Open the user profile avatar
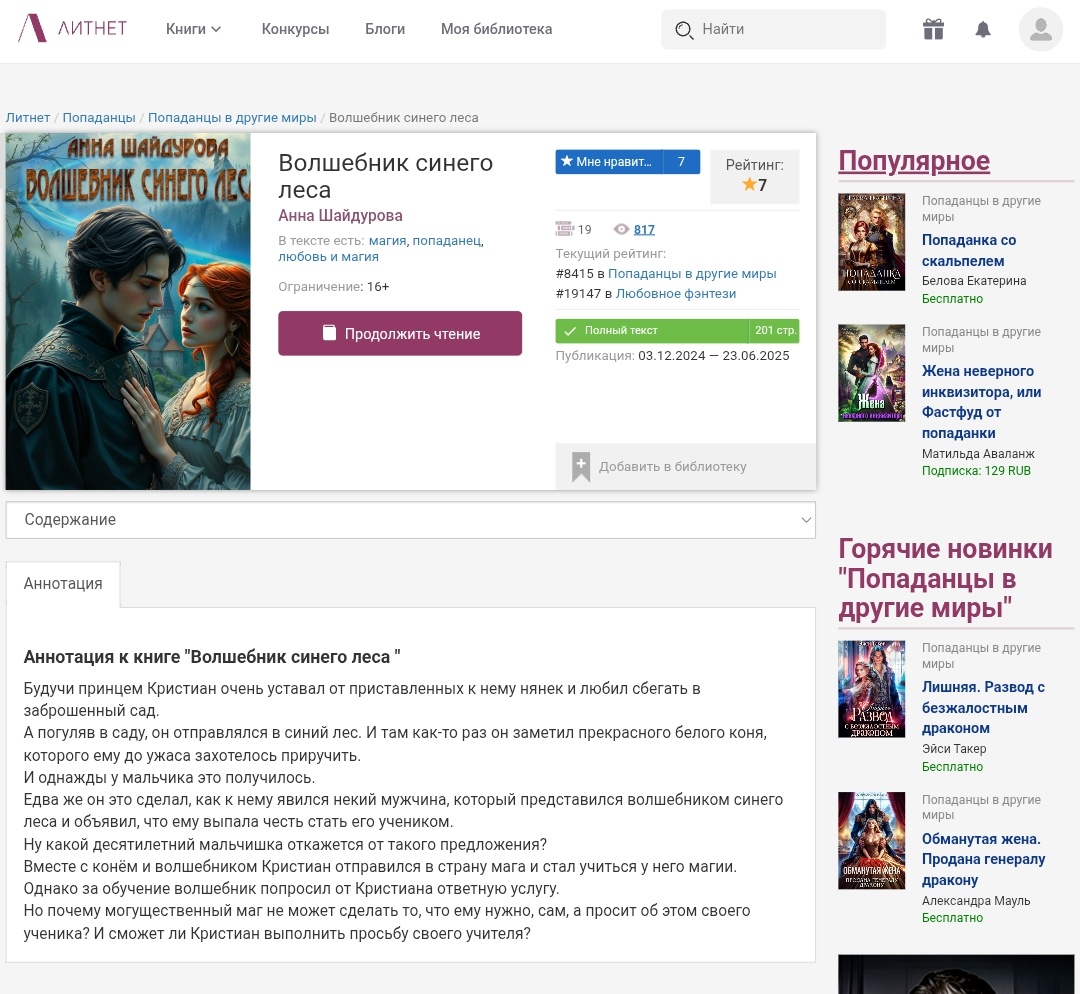 [x=1041, y=29]
